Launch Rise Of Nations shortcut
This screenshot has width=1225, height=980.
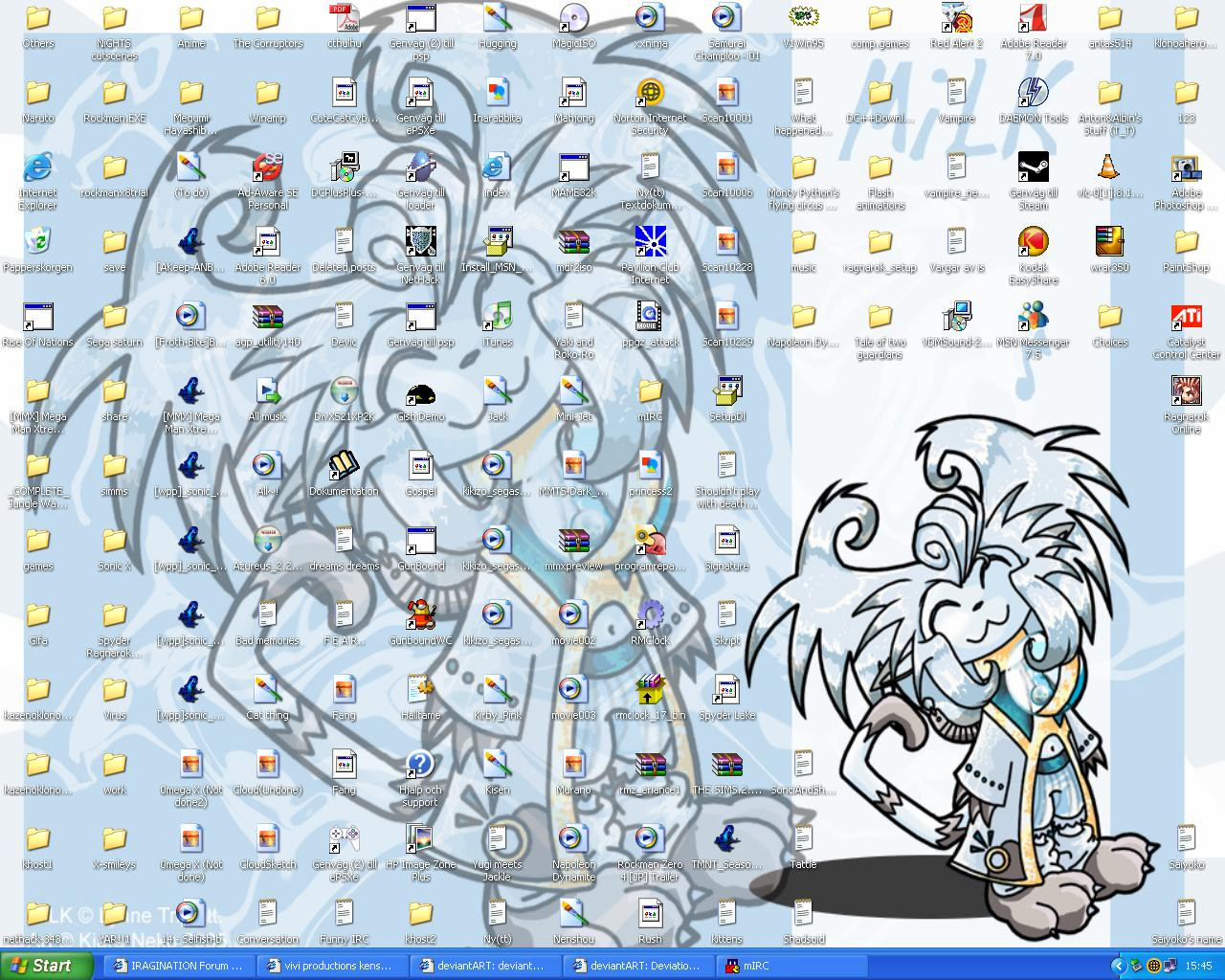point(38,317)
